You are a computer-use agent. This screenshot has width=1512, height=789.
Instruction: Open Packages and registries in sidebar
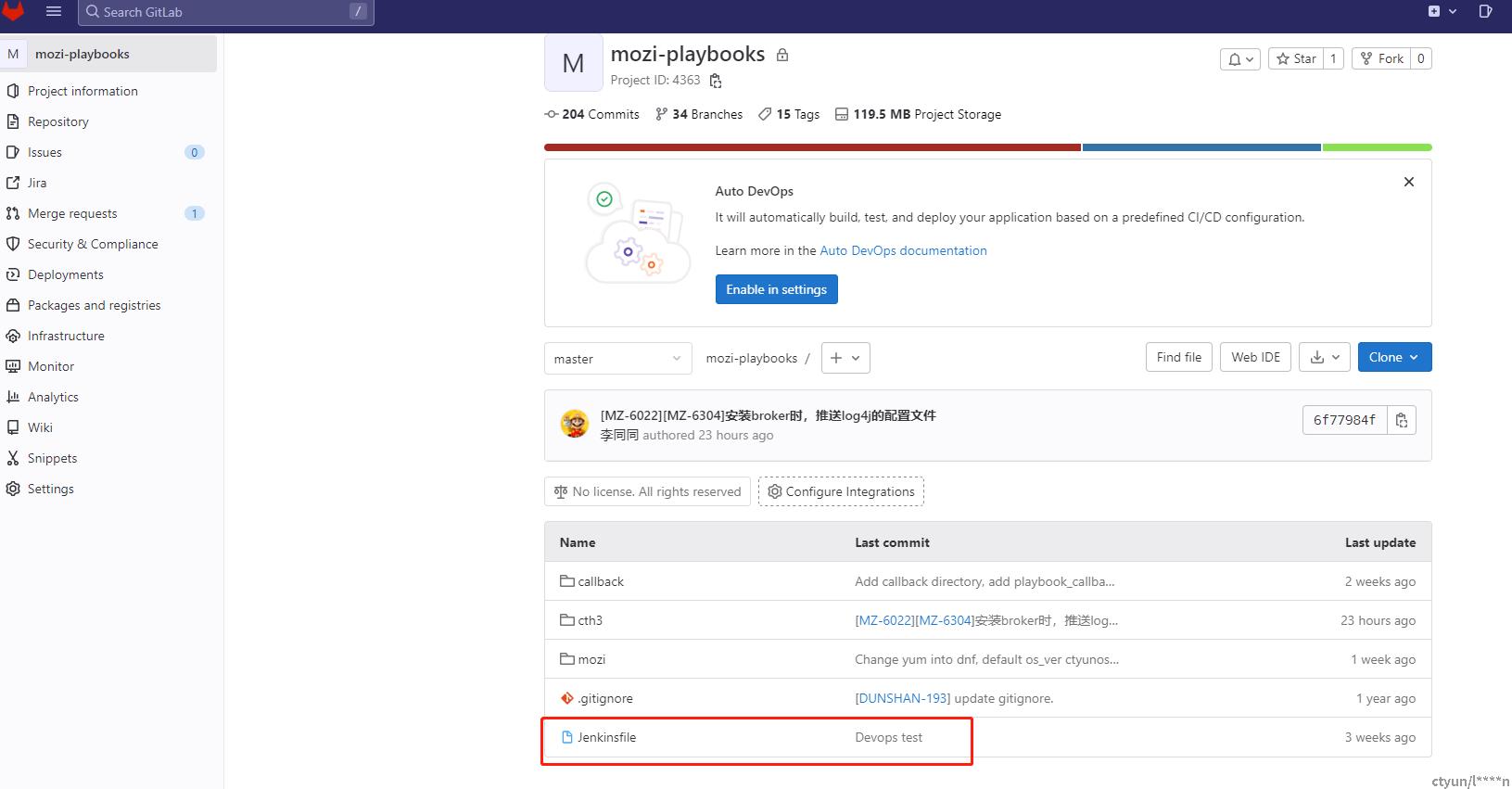[x=94, y=305]
